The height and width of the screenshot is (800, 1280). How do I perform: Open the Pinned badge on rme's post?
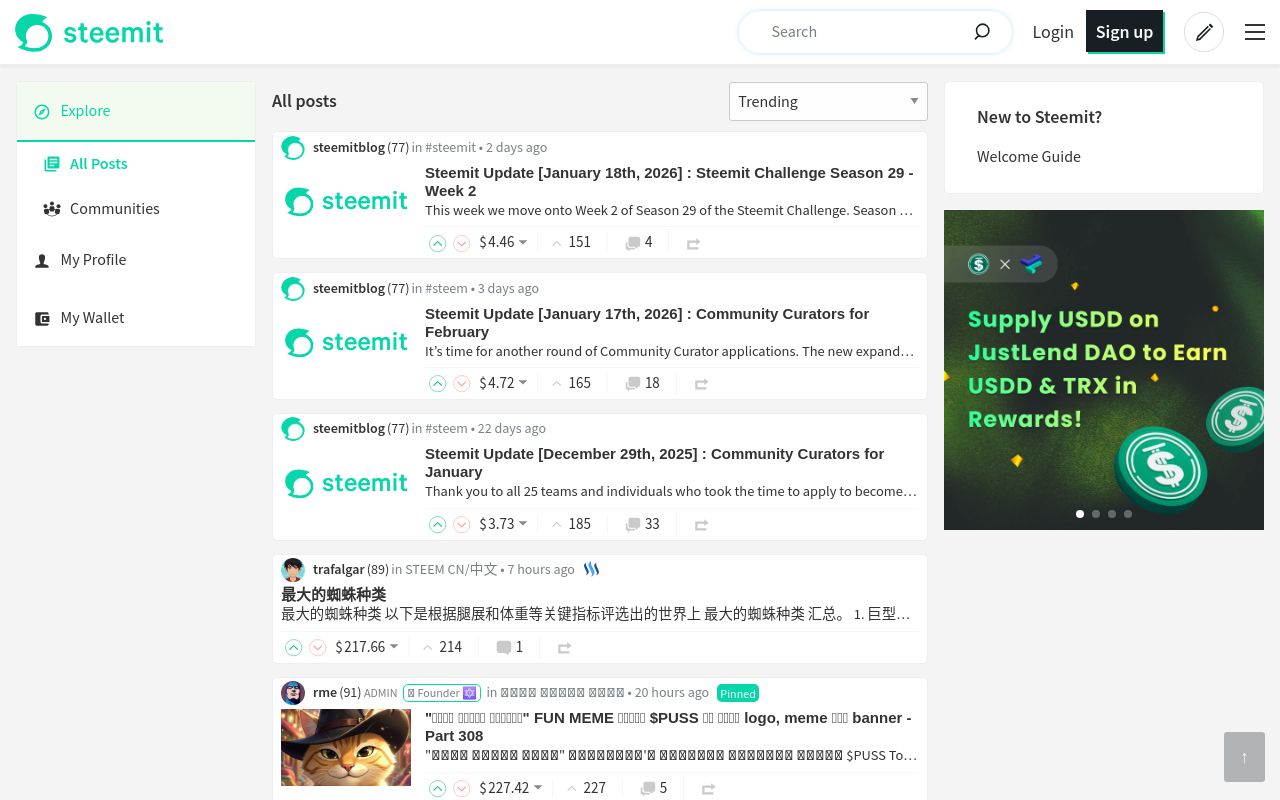(x=738, y=694)
